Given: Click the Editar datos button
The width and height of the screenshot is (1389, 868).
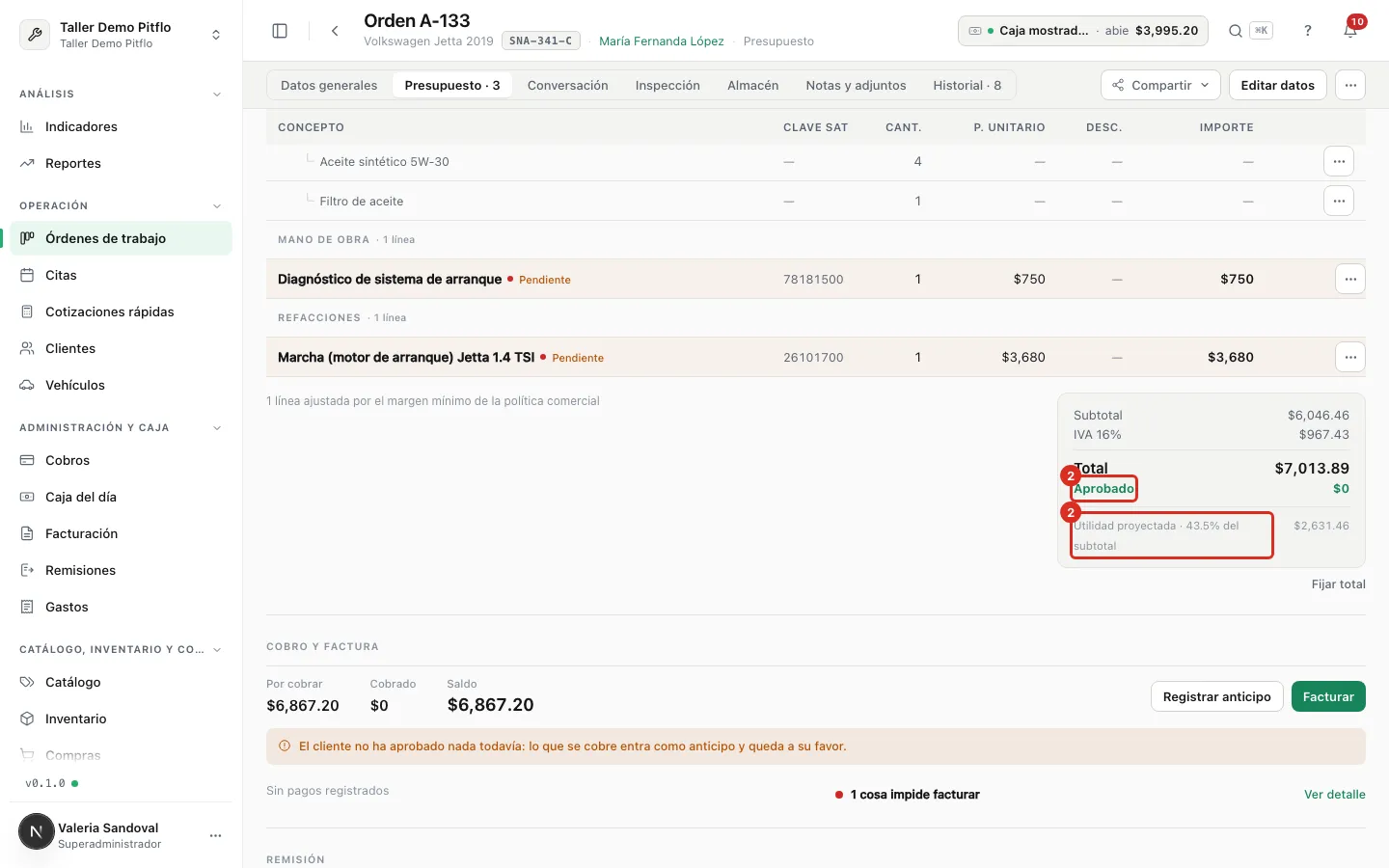Looking at the screenshot, I should tap(1277, 85).
